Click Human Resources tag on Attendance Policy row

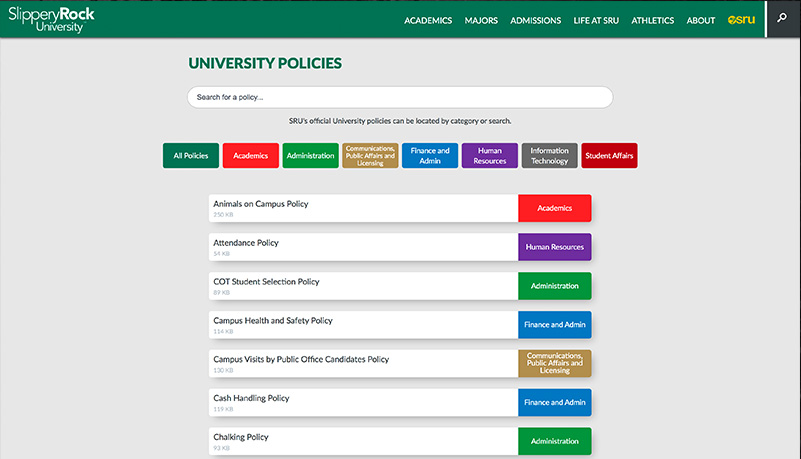point(555,247)
